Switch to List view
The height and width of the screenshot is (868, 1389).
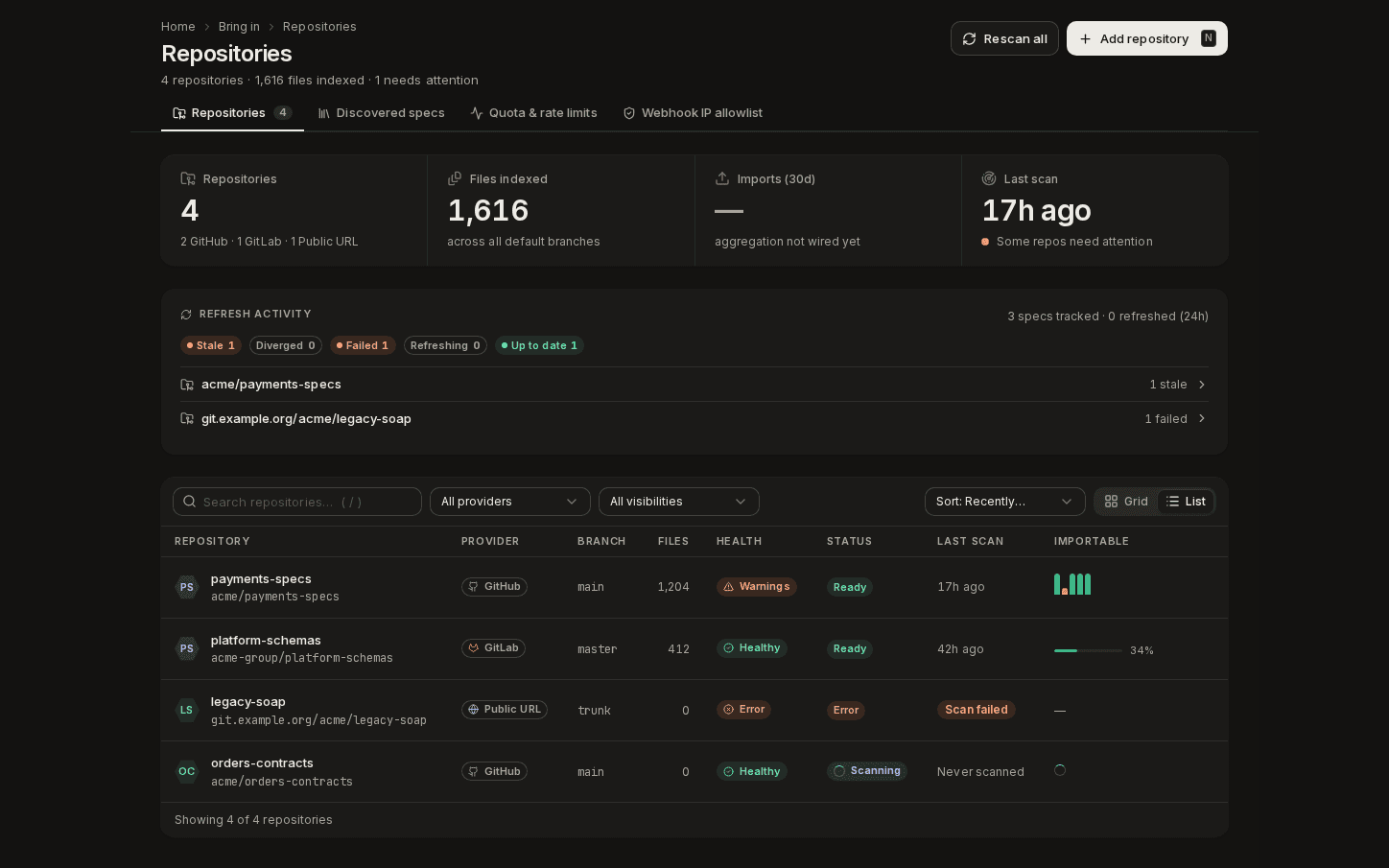1186,502
